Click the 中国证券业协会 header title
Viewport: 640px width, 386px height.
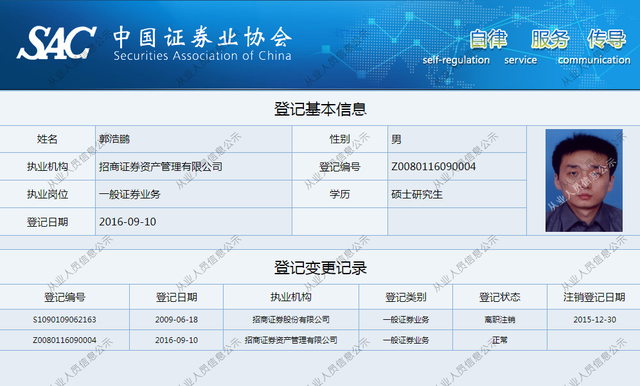(x=202, y=37)
